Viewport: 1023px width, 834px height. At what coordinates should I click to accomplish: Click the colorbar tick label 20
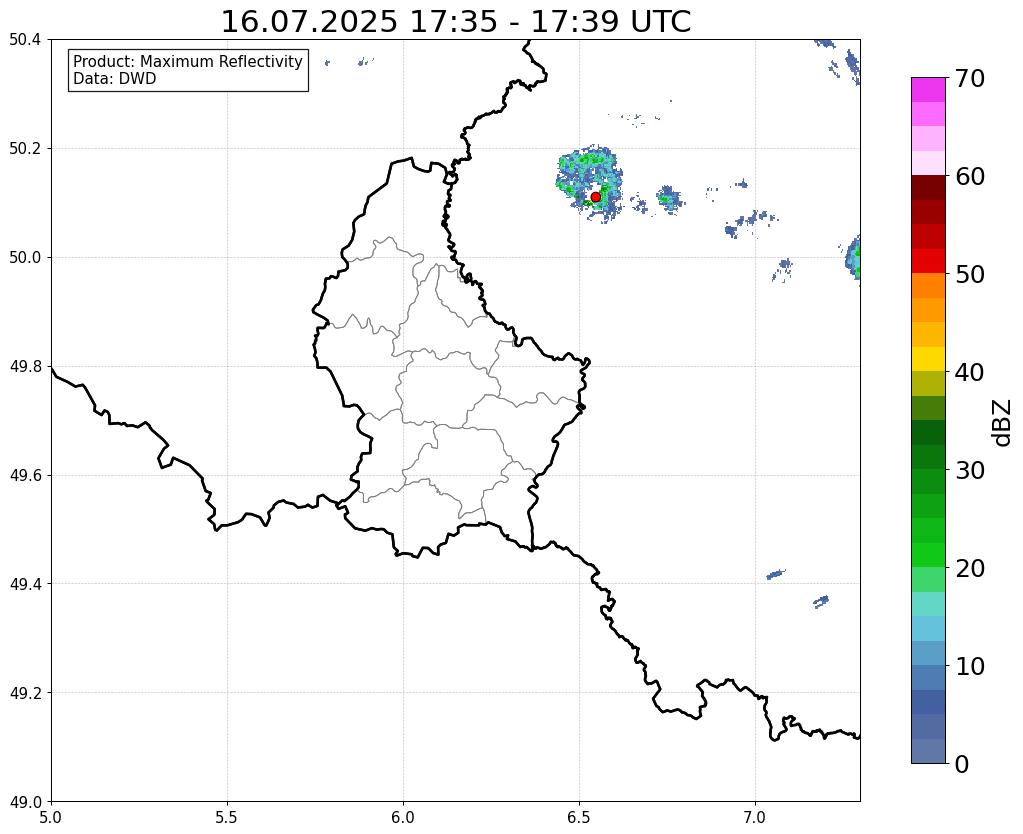coord(970,568)
